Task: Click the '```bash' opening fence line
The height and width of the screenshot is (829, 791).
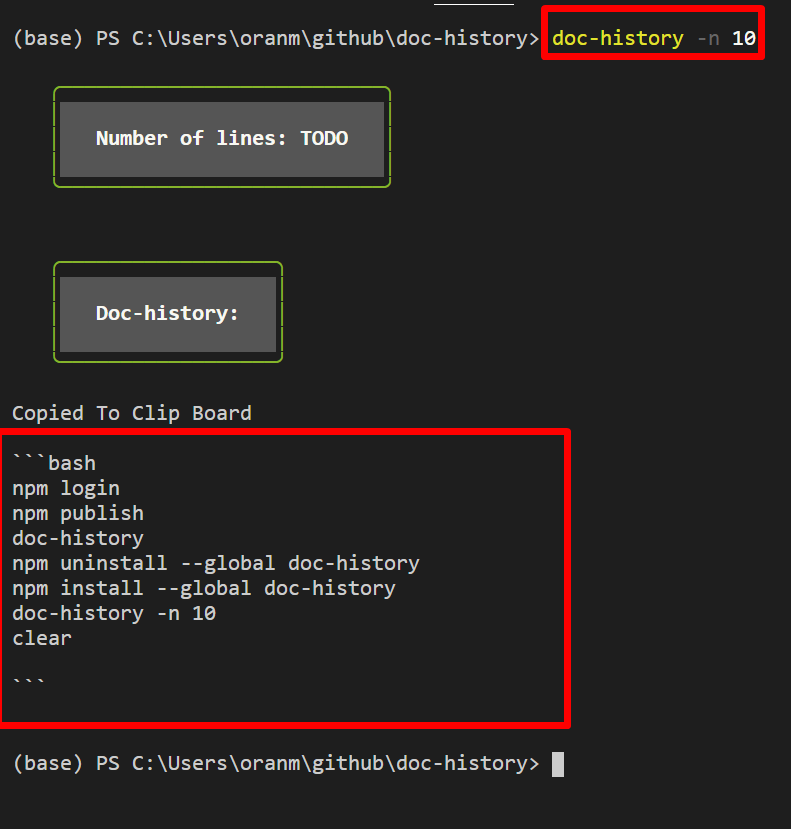Action: point(54,462)
